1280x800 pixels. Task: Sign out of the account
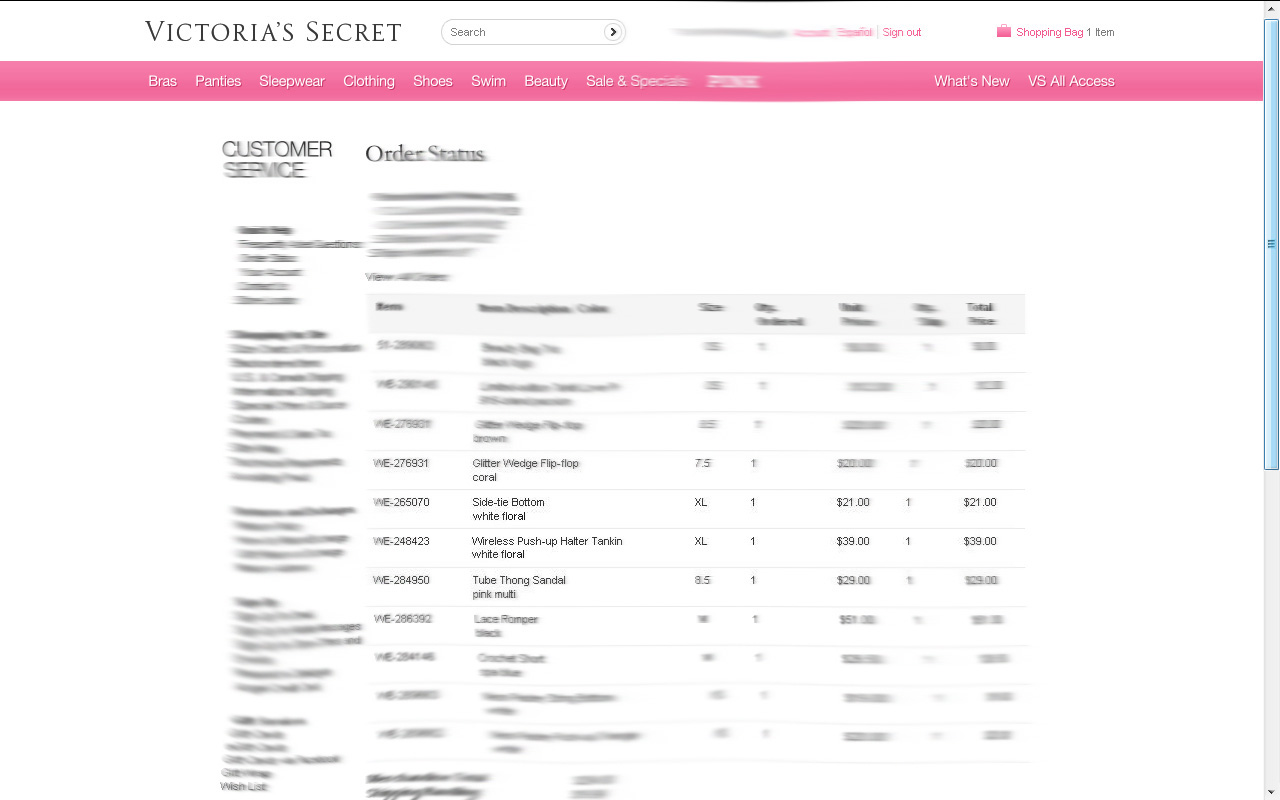(x=902, y=32)
